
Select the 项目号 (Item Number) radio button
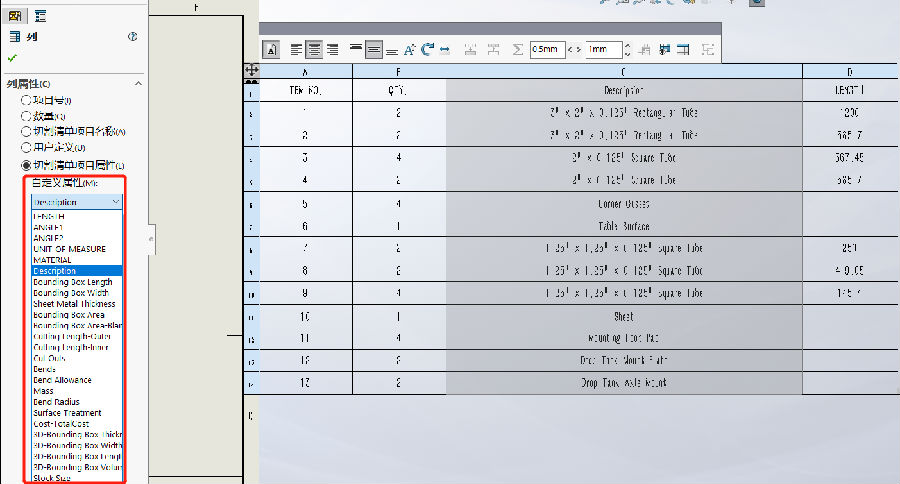pos(26,100)
